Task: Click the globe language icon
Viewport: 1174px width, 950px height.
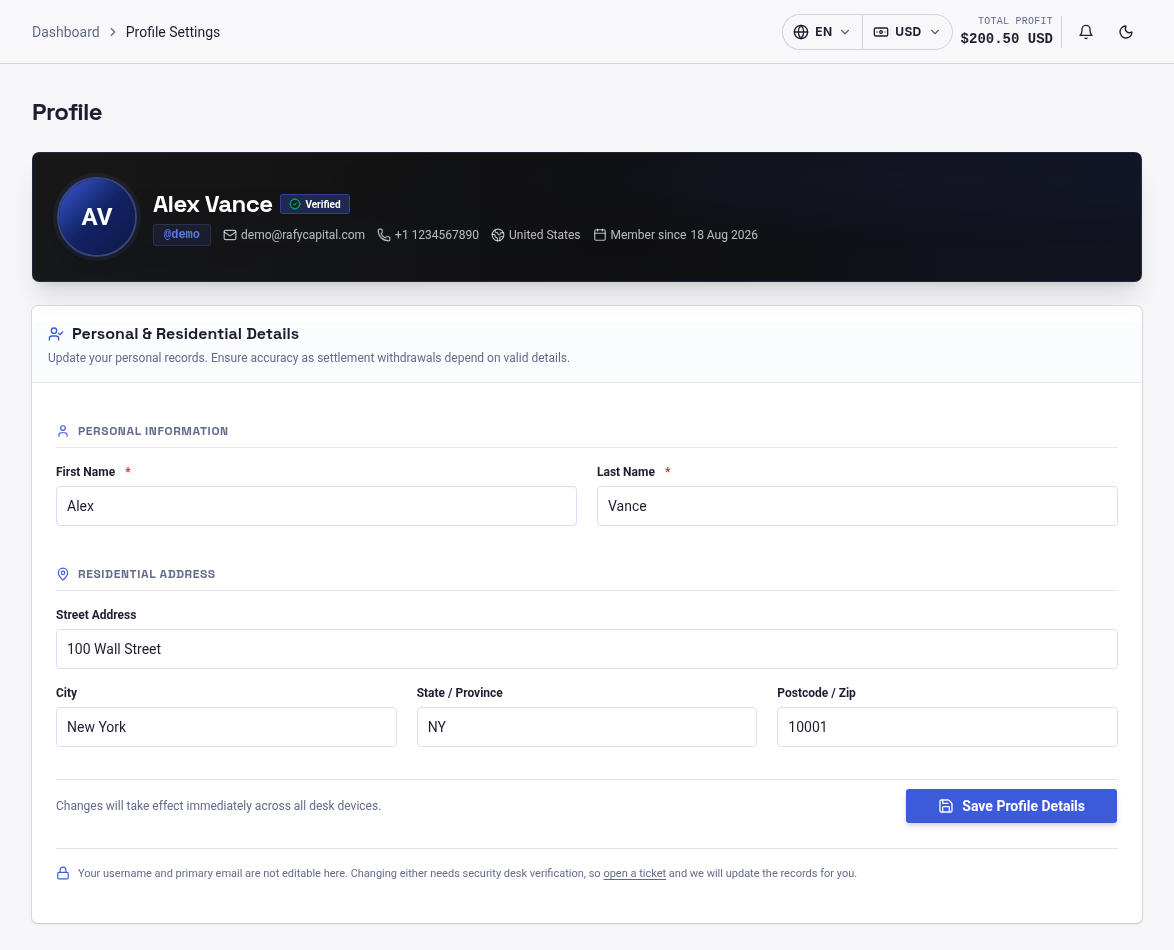Action: pos(800,31)
